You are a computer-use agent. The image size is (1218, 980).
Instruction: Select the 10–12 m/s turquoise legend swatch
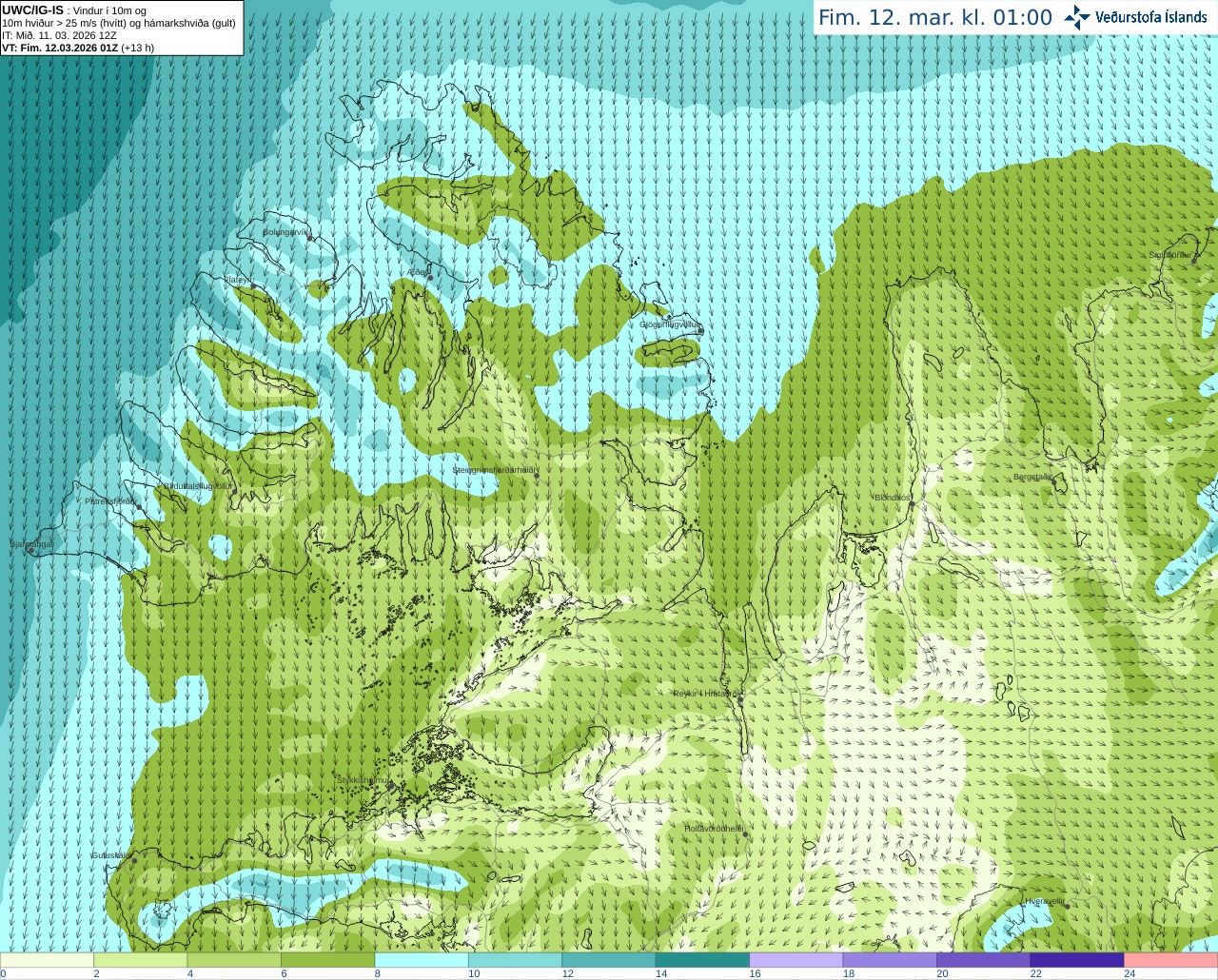[516, 959]
